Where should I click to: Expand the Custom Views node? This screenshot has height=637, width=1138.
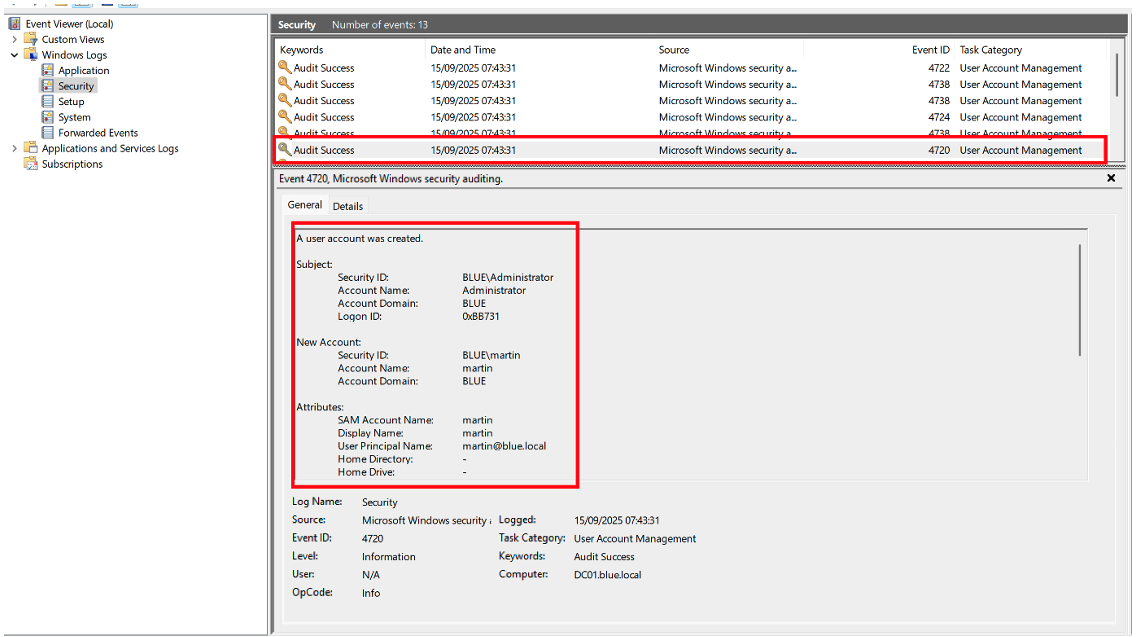click(x=14, y=40)
